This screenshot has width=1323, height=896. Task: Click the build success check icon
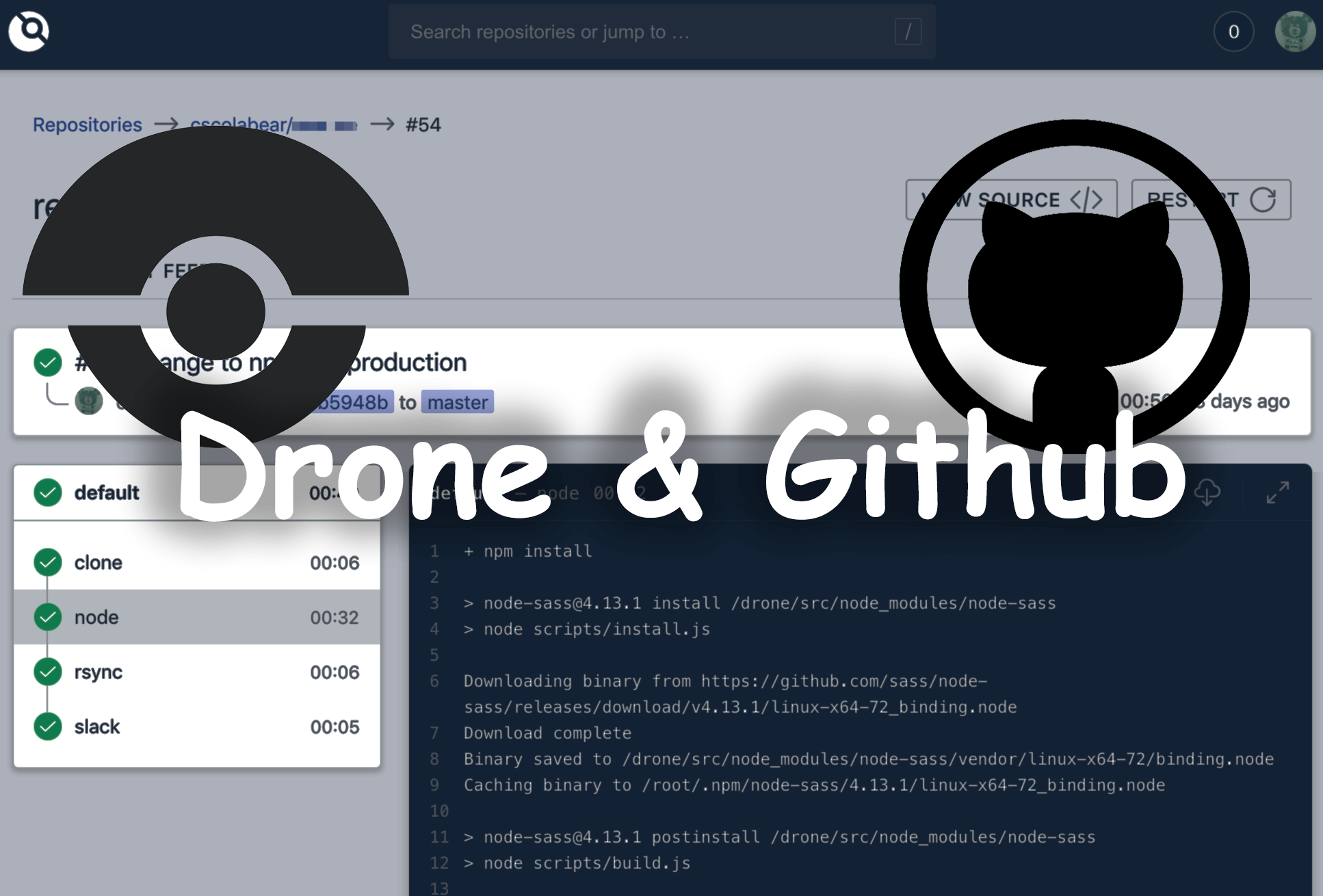[x=48, y=363]
